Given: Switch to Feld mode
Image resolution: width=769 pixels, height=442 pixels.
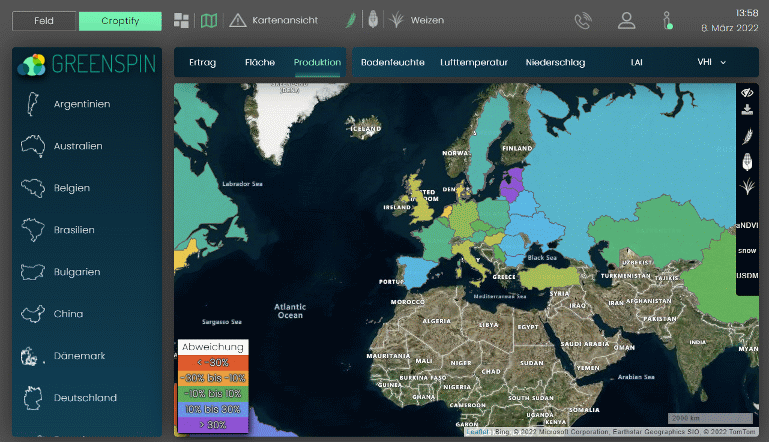Looking at the screenshot, I should click(x=44, y=20).
